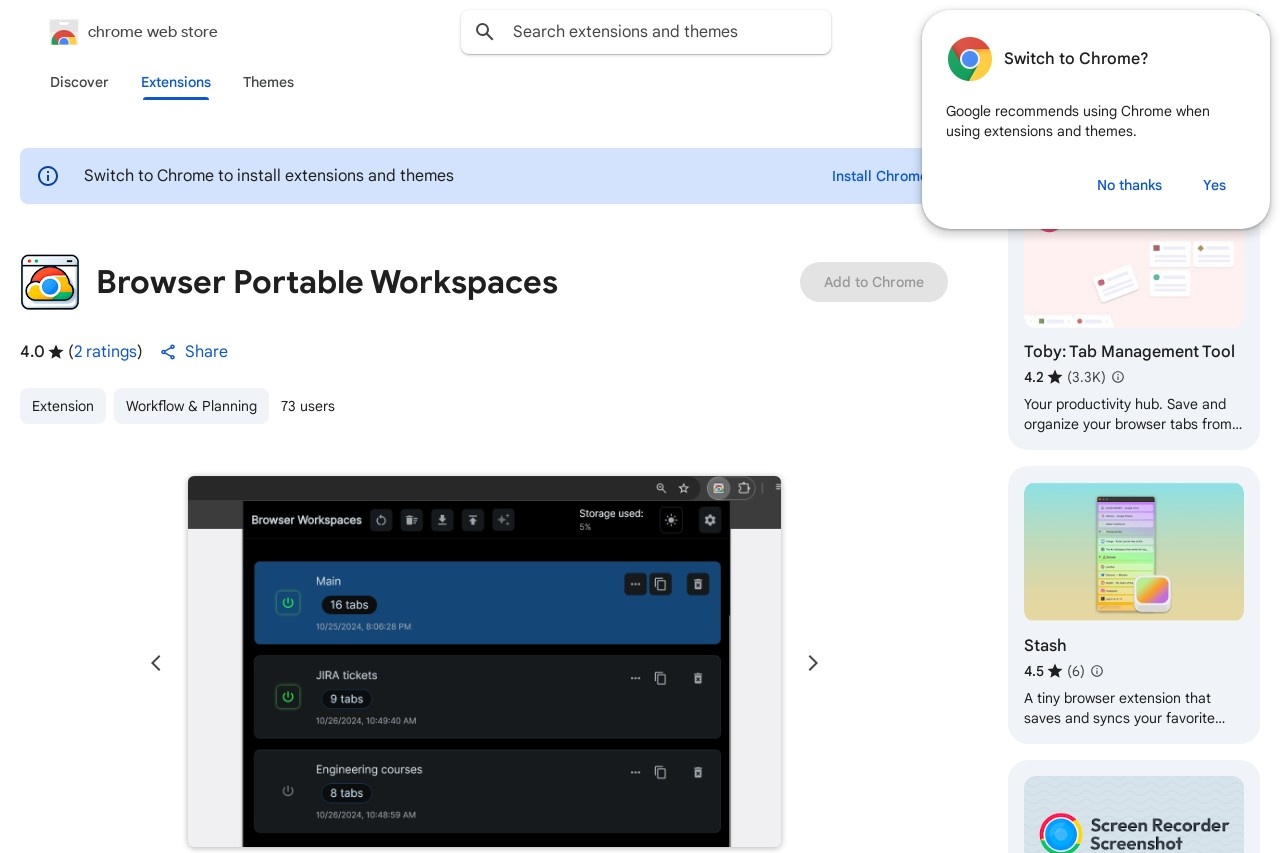Click the Workflow & Planning chip
Image resolution: width=1280 pixels, height=853 pixels.
click(191, 406)
